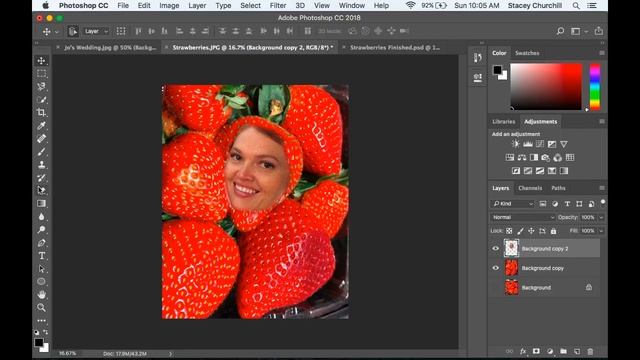Add a Curves adjustment
The width and height of the screenshot is (640, 360).
(540, 144)
